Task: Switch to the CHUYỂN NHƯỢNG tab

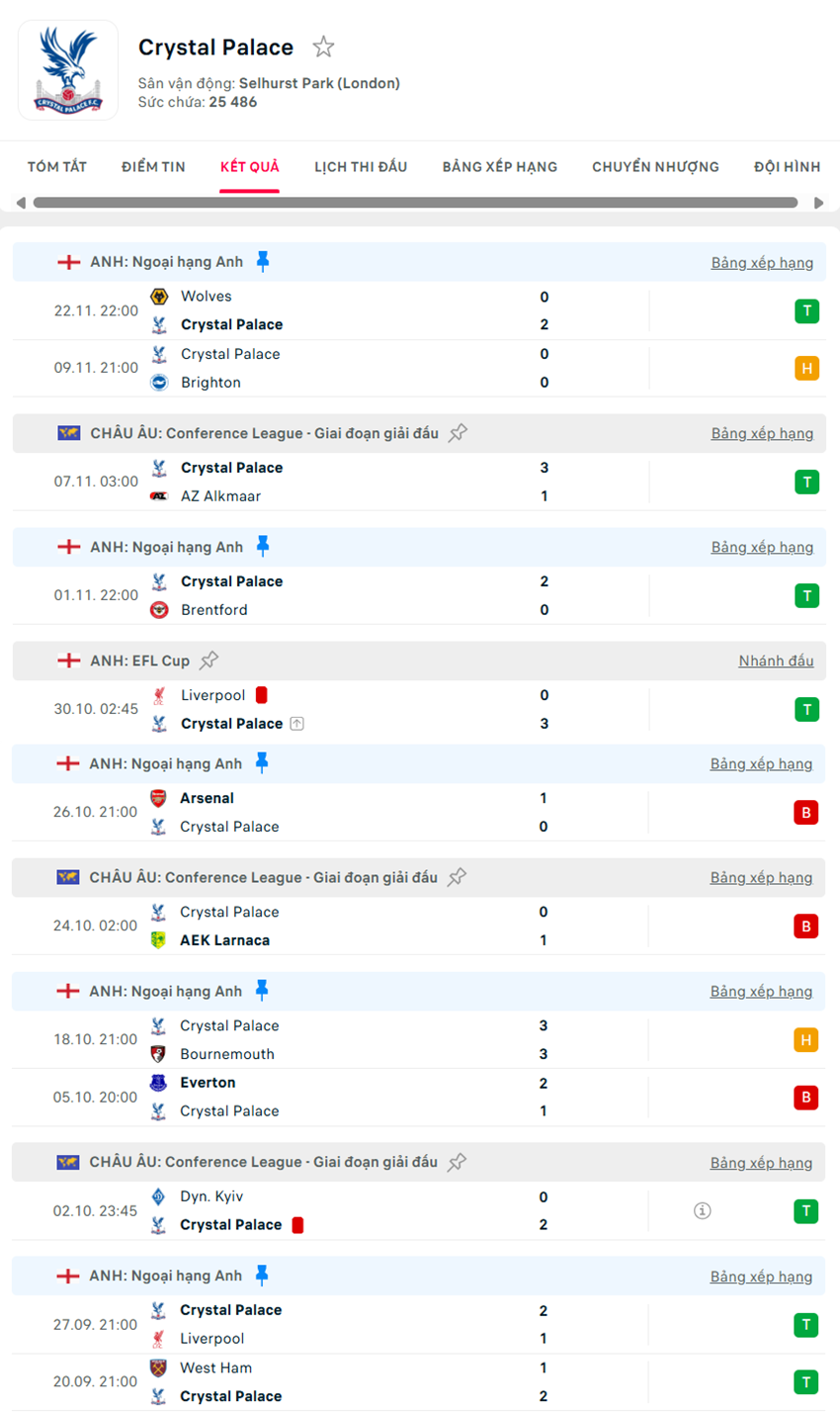Action: (655, 167)
